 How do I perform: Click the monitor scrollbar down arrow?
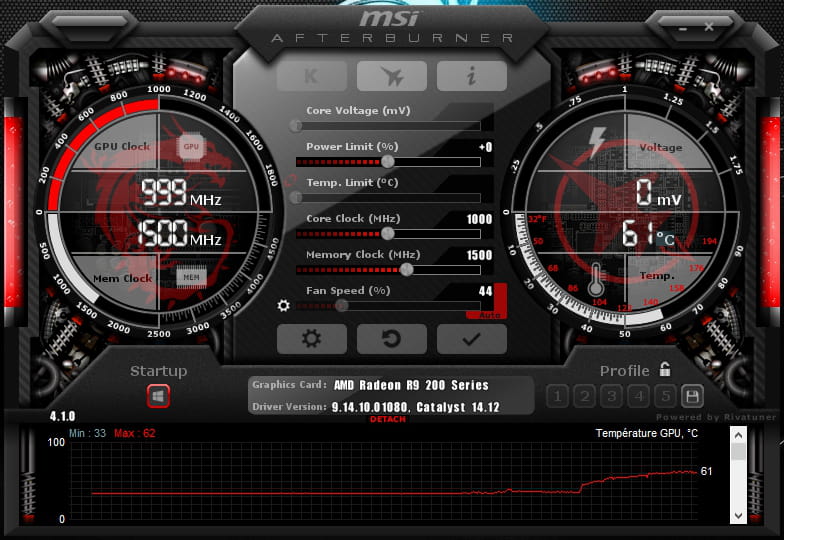click(x=738, y=516)
